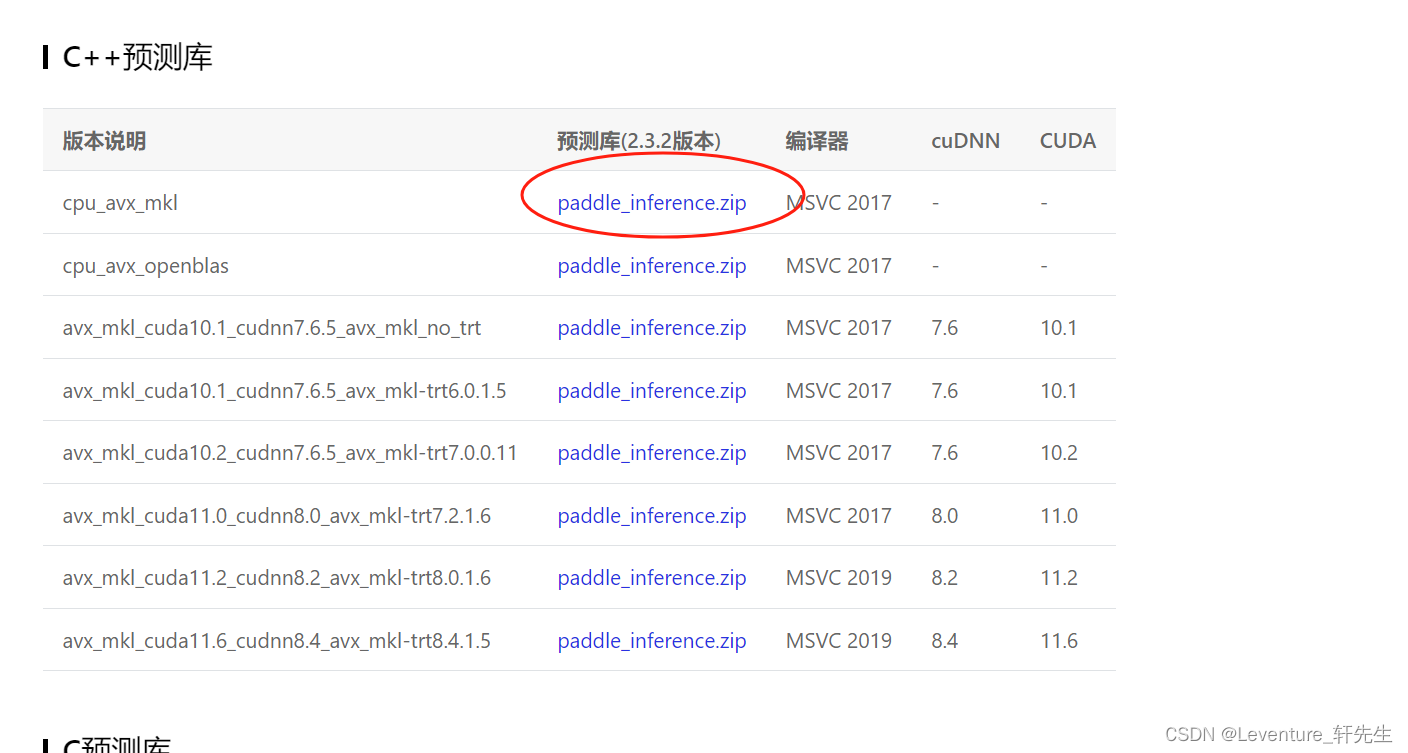
Task: Open paddle_inference.zip link in avx_mkl_cuda10.1_cudnn7.6.5_avx_mkl_no_trt row
Action: coord(652,328)
